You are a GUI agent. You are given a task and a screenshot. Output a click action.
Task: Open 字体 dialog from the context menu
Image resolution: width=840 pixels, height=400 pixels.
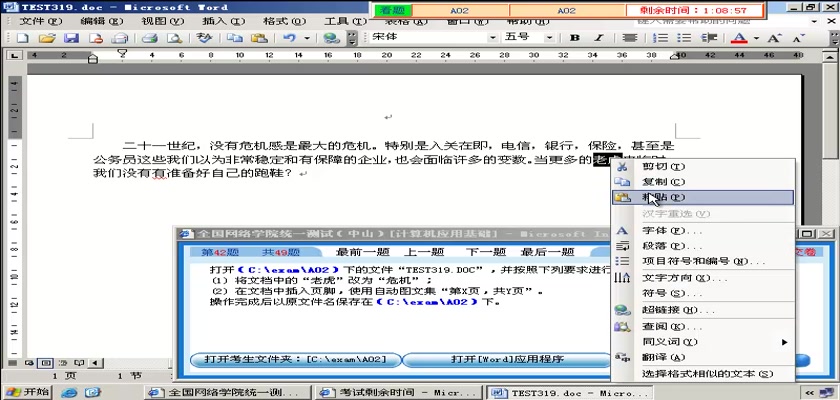[x=702, y=231]
